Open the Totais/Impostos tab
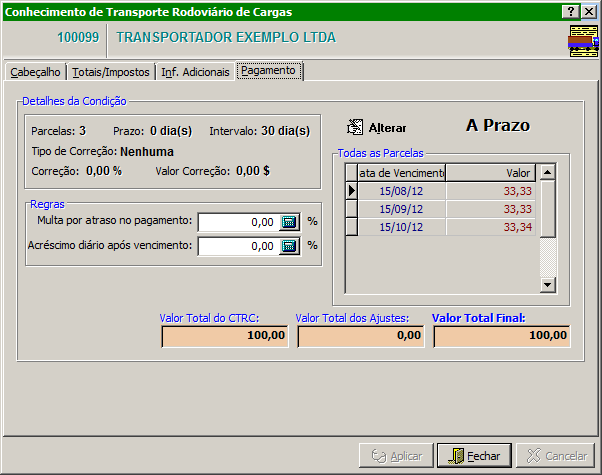This screenshot has width=602, height=475. pos(111,72)
